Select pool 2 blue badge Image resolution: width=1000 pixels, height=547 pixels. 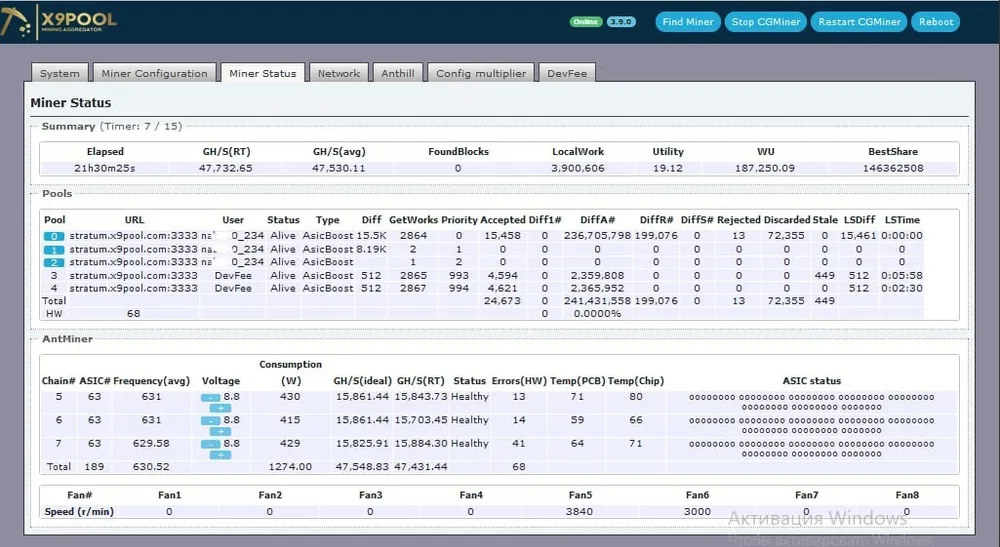pyautogui.click(x=54, y=262)
